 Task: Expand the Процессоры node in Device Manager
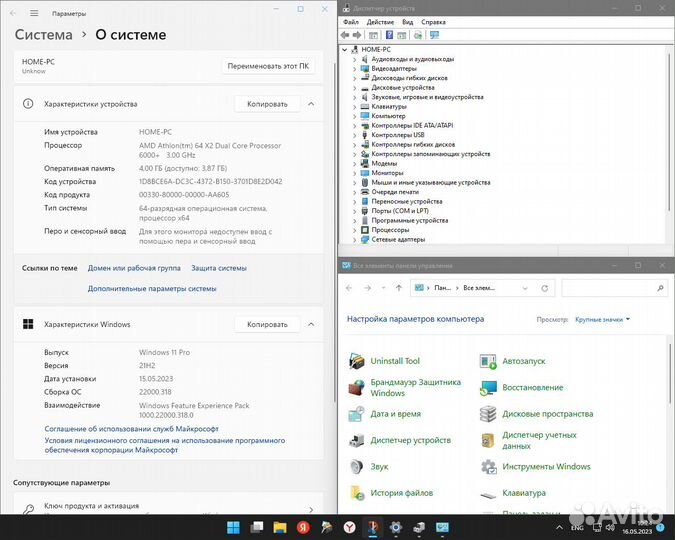(x=355, y=230)
